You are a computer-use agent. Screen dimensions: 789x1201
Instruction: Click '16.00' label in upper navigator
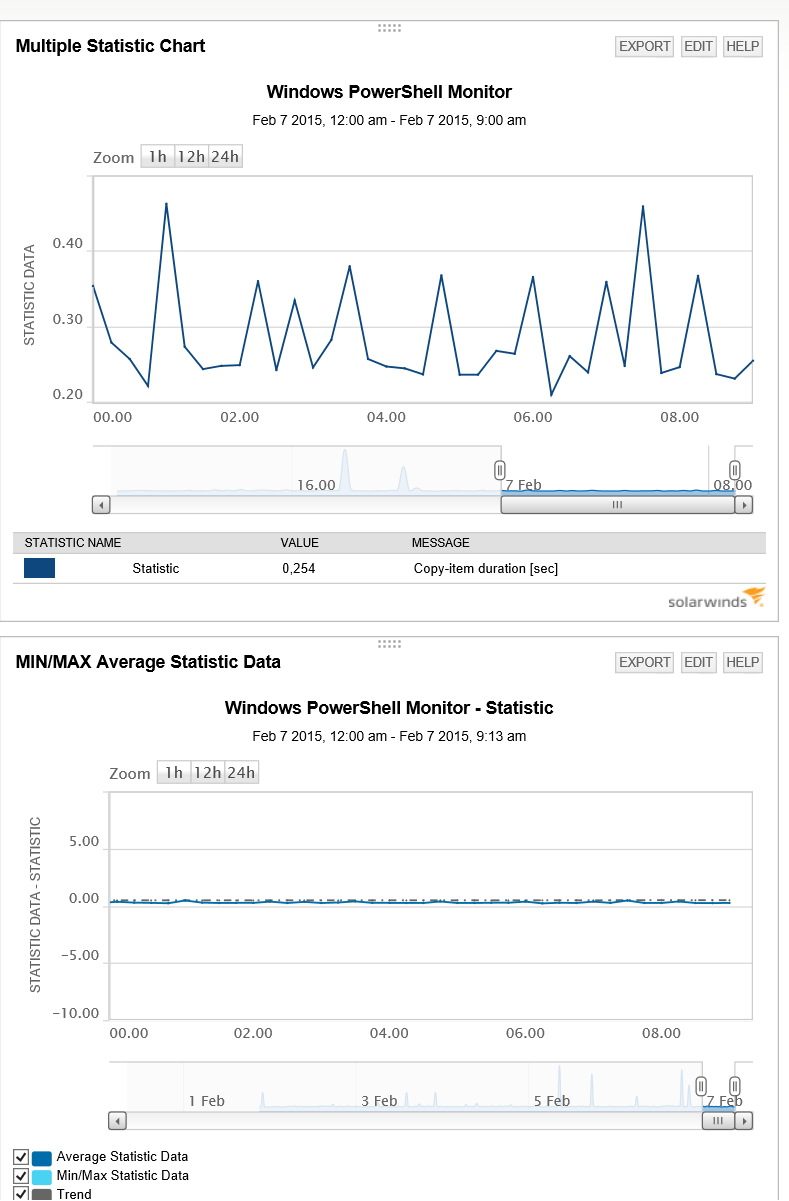coord(316,485)
